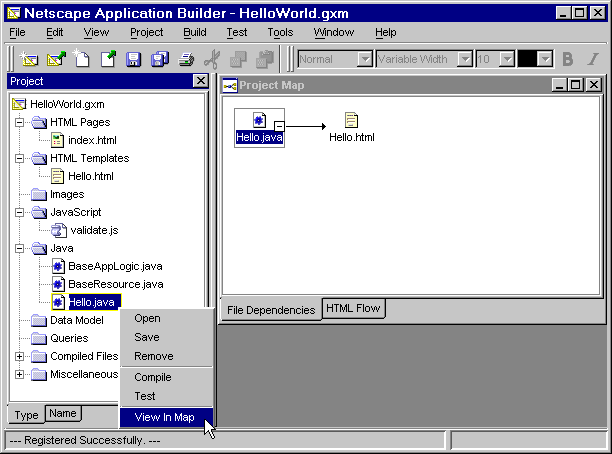Image resolution: width=612 pixels, height=454 pixels.
Task: Choose Open from the context menu
Action: (166, 319)
